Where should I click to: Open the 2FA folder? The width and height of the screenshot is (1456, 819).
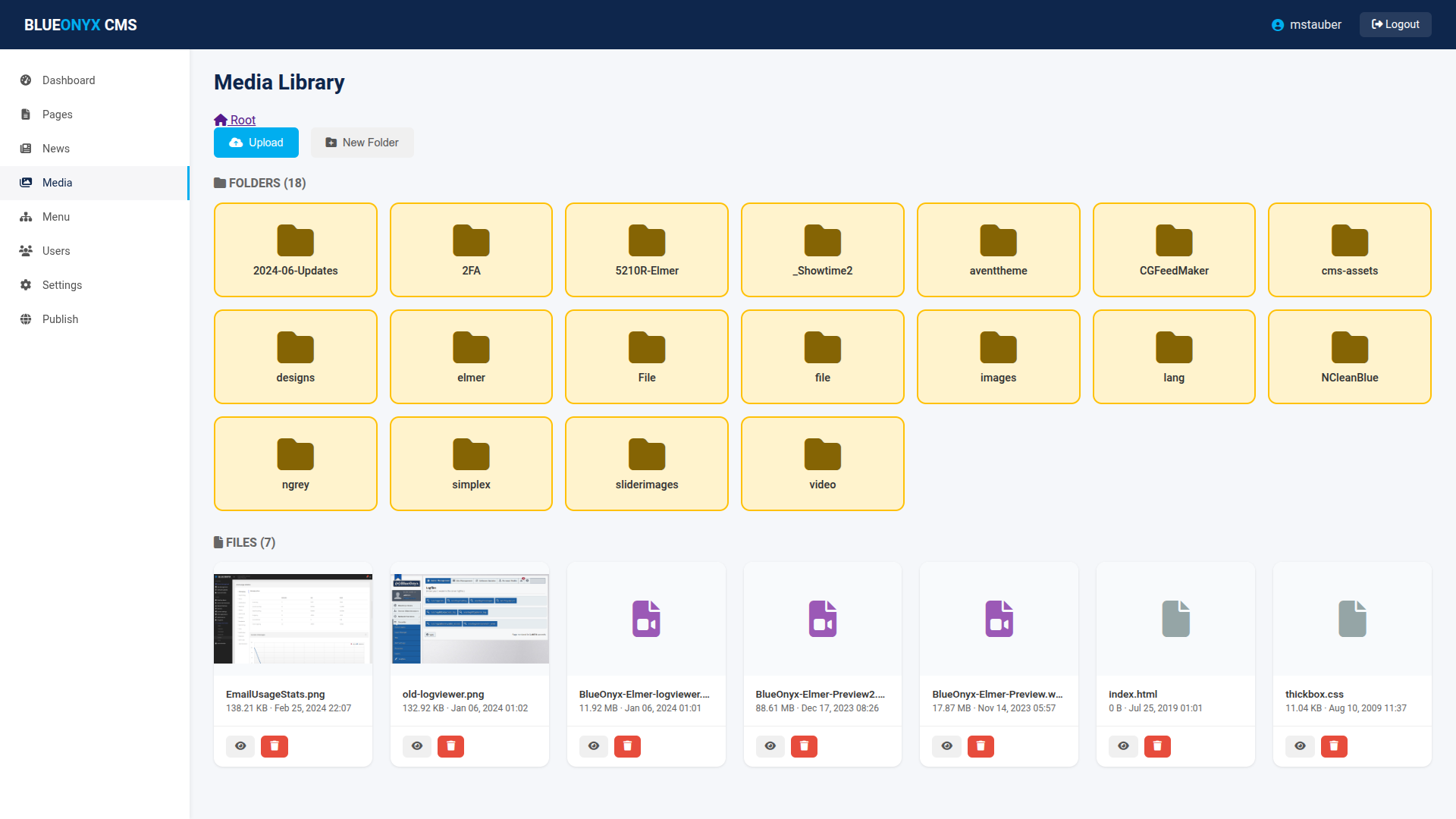pyautogui.click(x=471, y=249)
